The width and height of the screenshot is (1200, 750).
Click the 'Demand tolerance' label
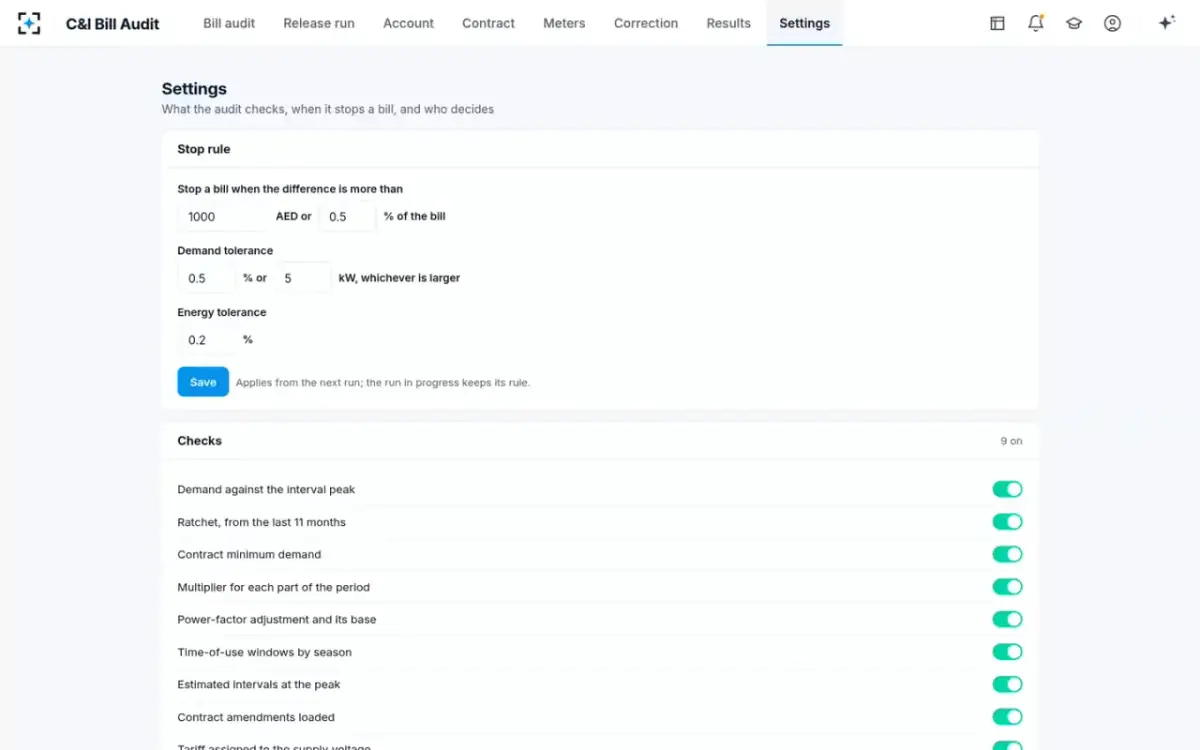(x=225, y=251)
